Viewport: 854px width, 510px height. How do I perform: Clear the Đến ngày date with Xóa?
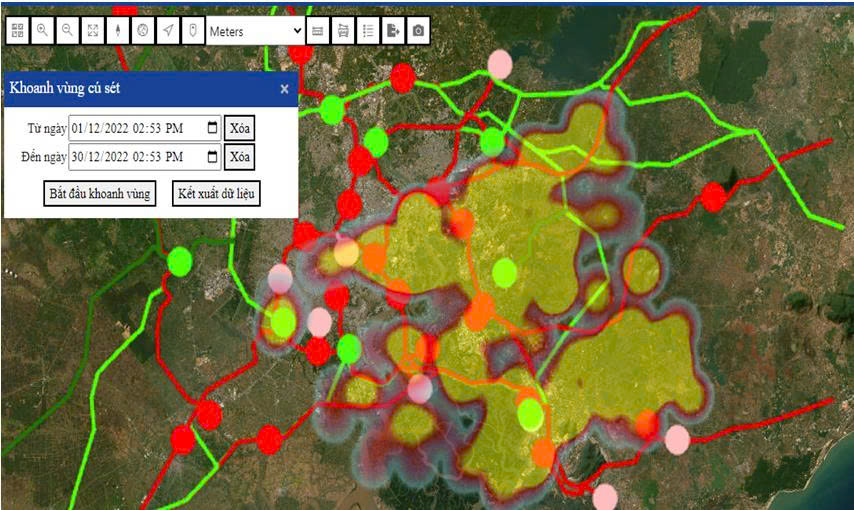pos(239,157)
